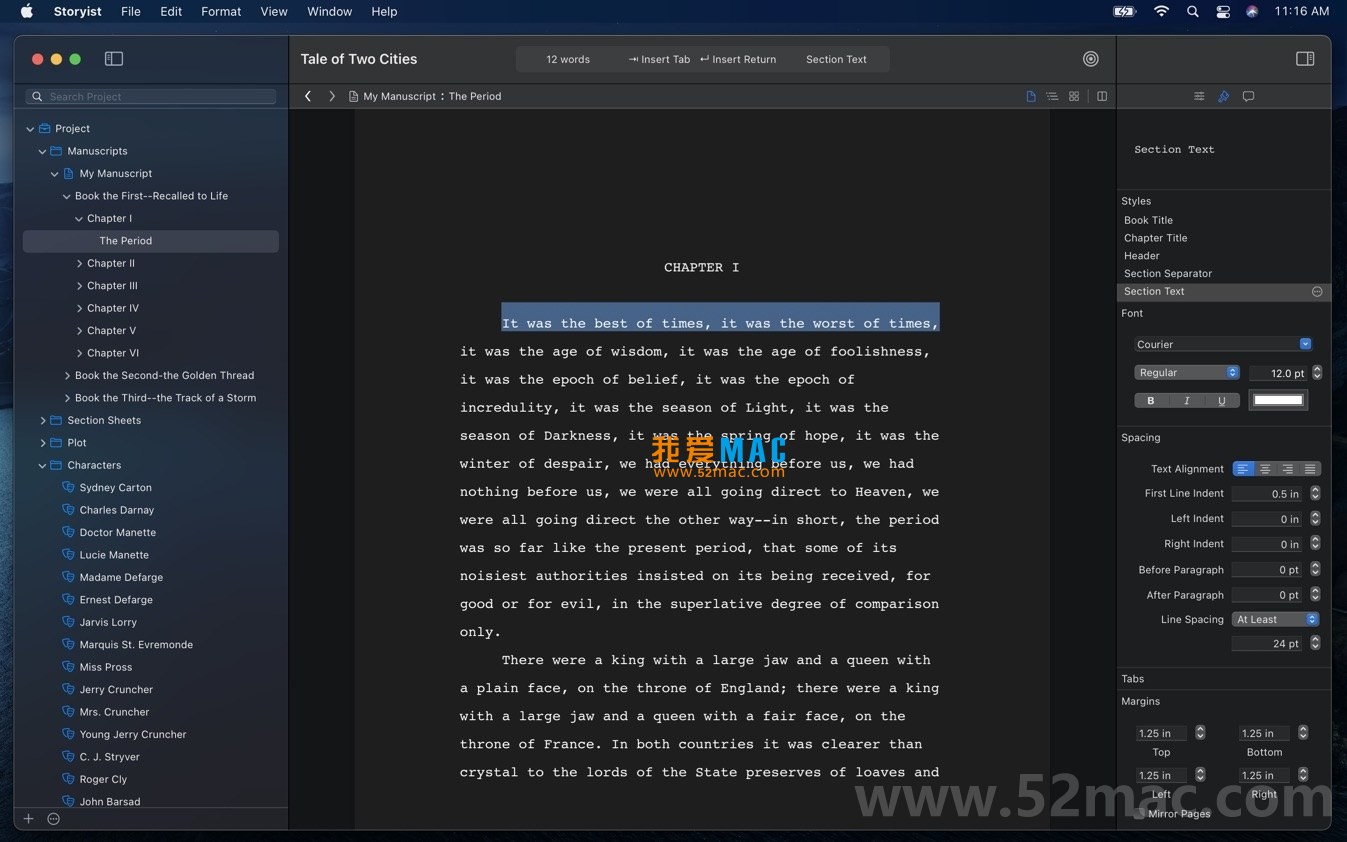Toggle the left sidebar panel icon
This screenshot has height=842, width=1347.
114,59
